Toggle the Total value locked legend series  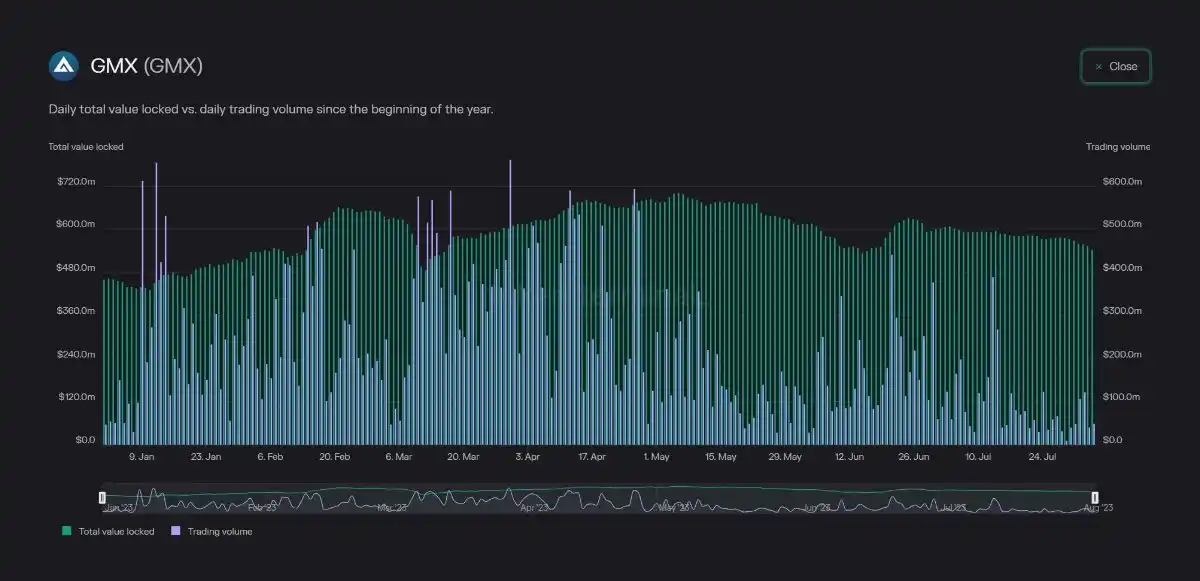click(x=116, y=532)
